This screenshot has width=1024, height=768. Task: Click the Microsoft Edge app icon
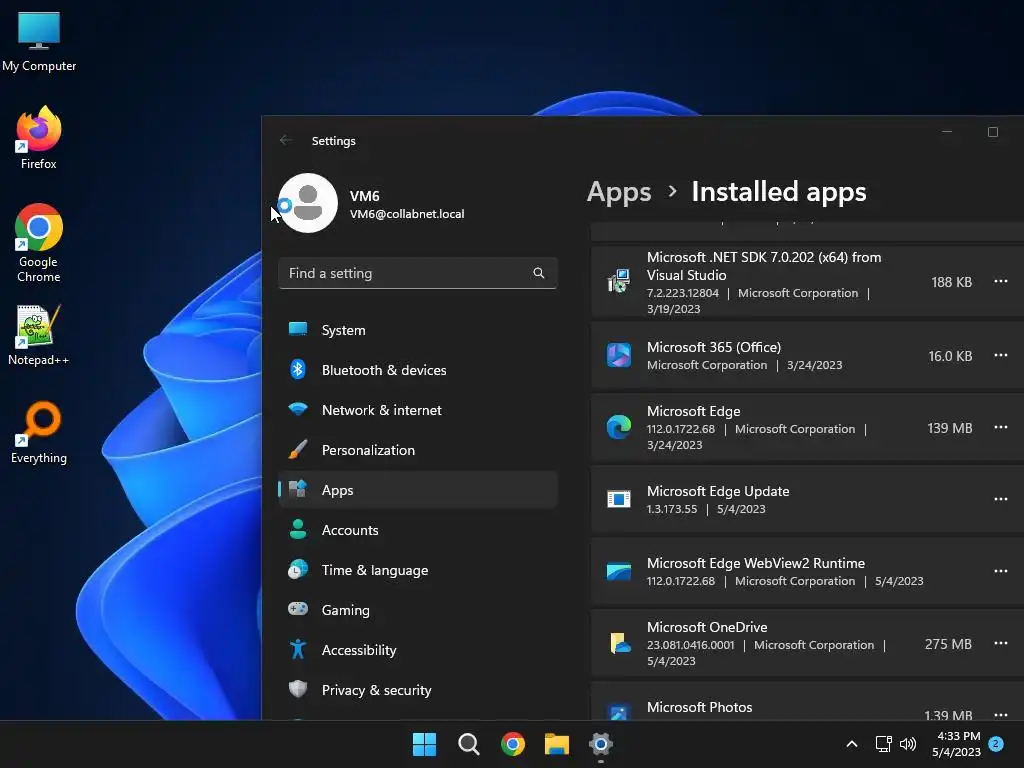click(x=618, y=427)
